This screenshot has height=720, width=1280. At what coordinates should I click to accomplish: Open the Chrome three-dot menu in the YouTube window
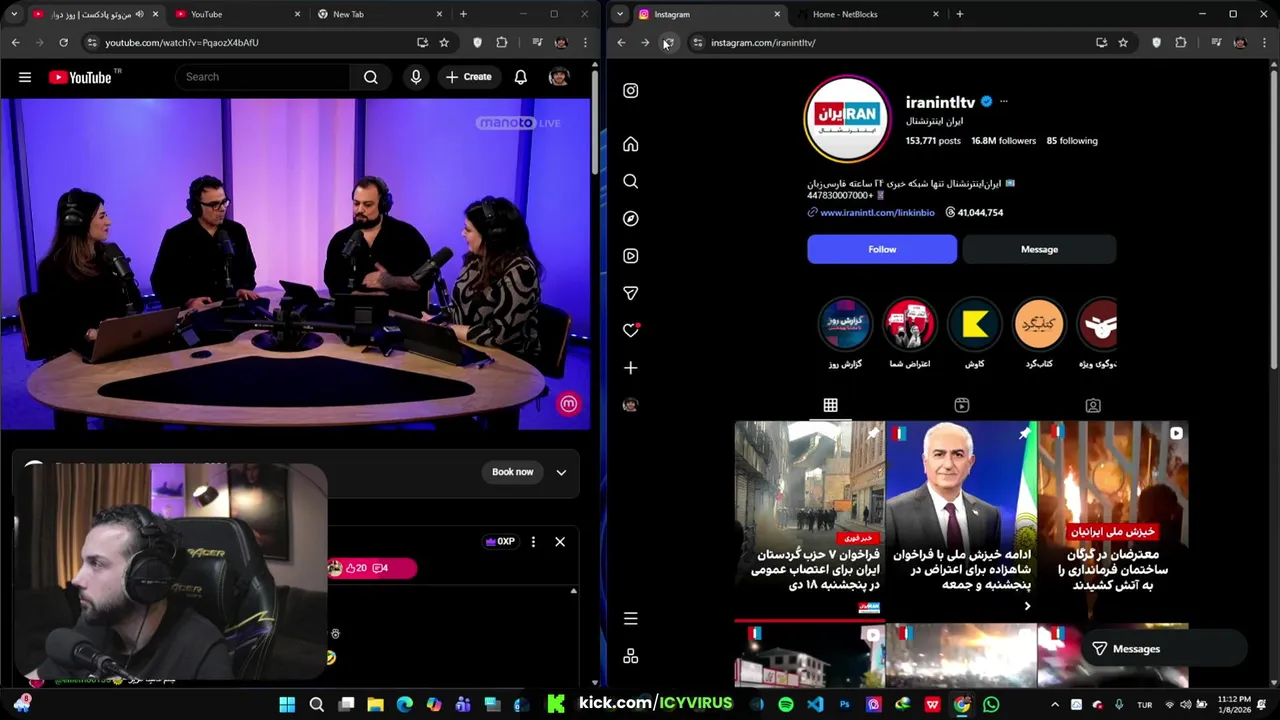[x=585, y=42]
